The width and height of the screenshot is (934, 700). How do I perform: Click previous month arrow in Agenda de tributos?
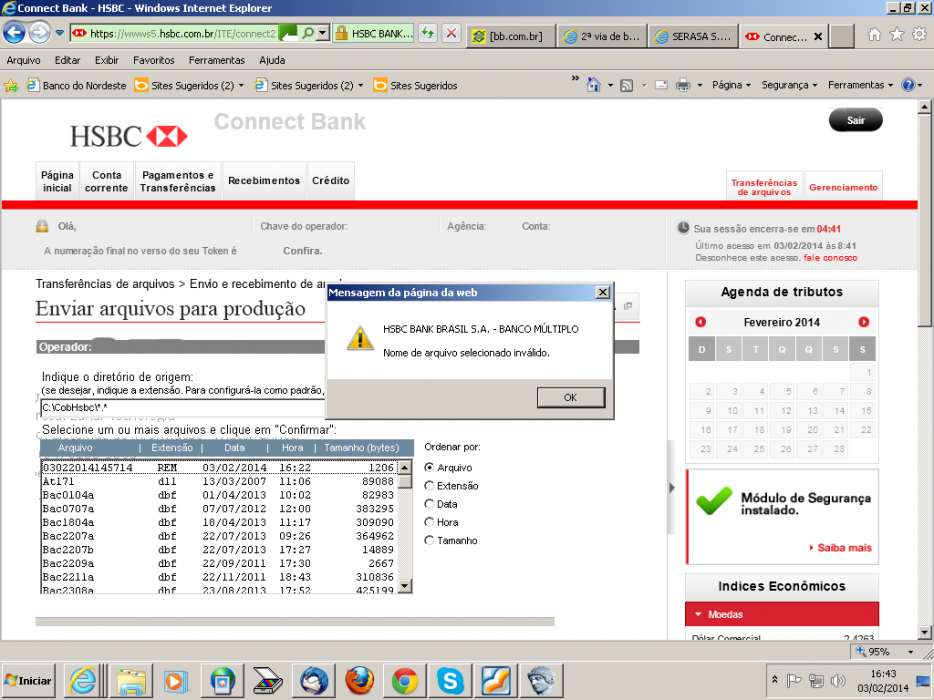[700, 322]
